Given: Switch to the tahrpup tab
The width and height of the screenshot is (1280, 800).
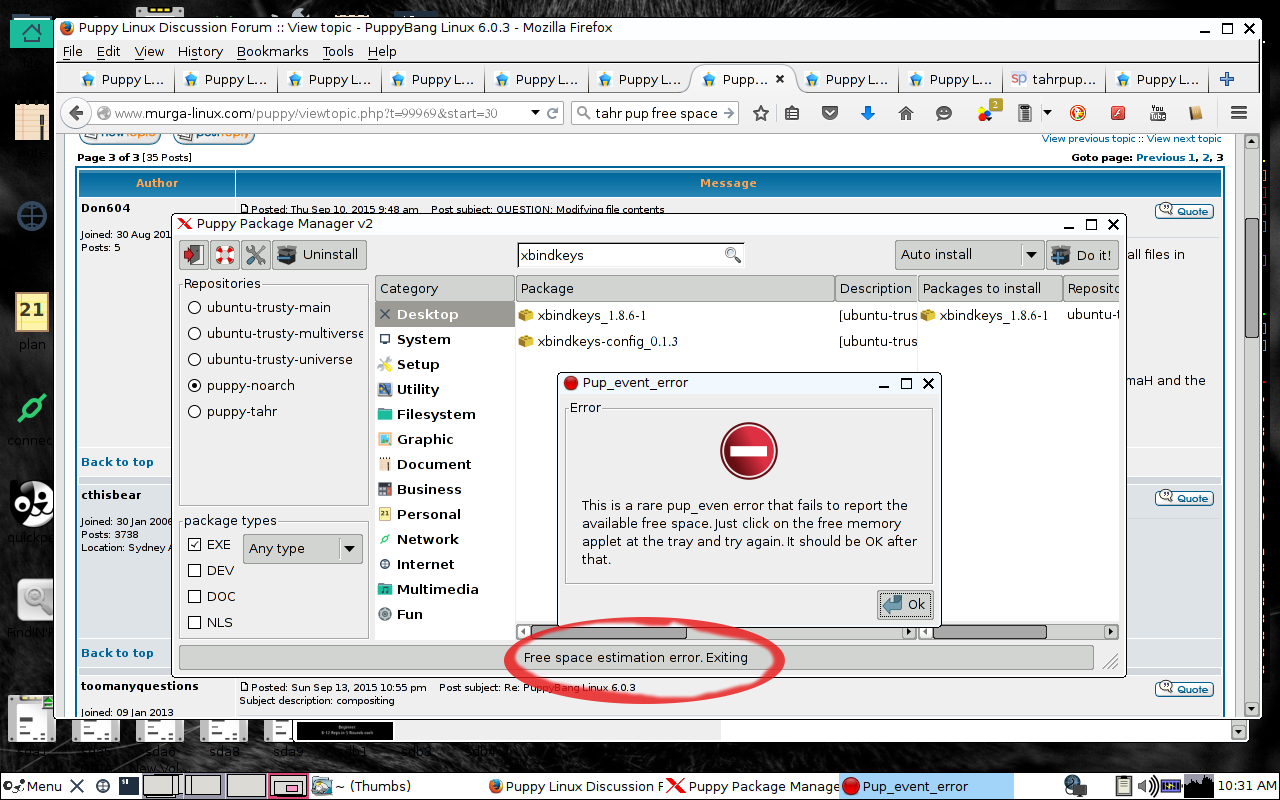Looking at the screenshot, I should click(1053, 79).
